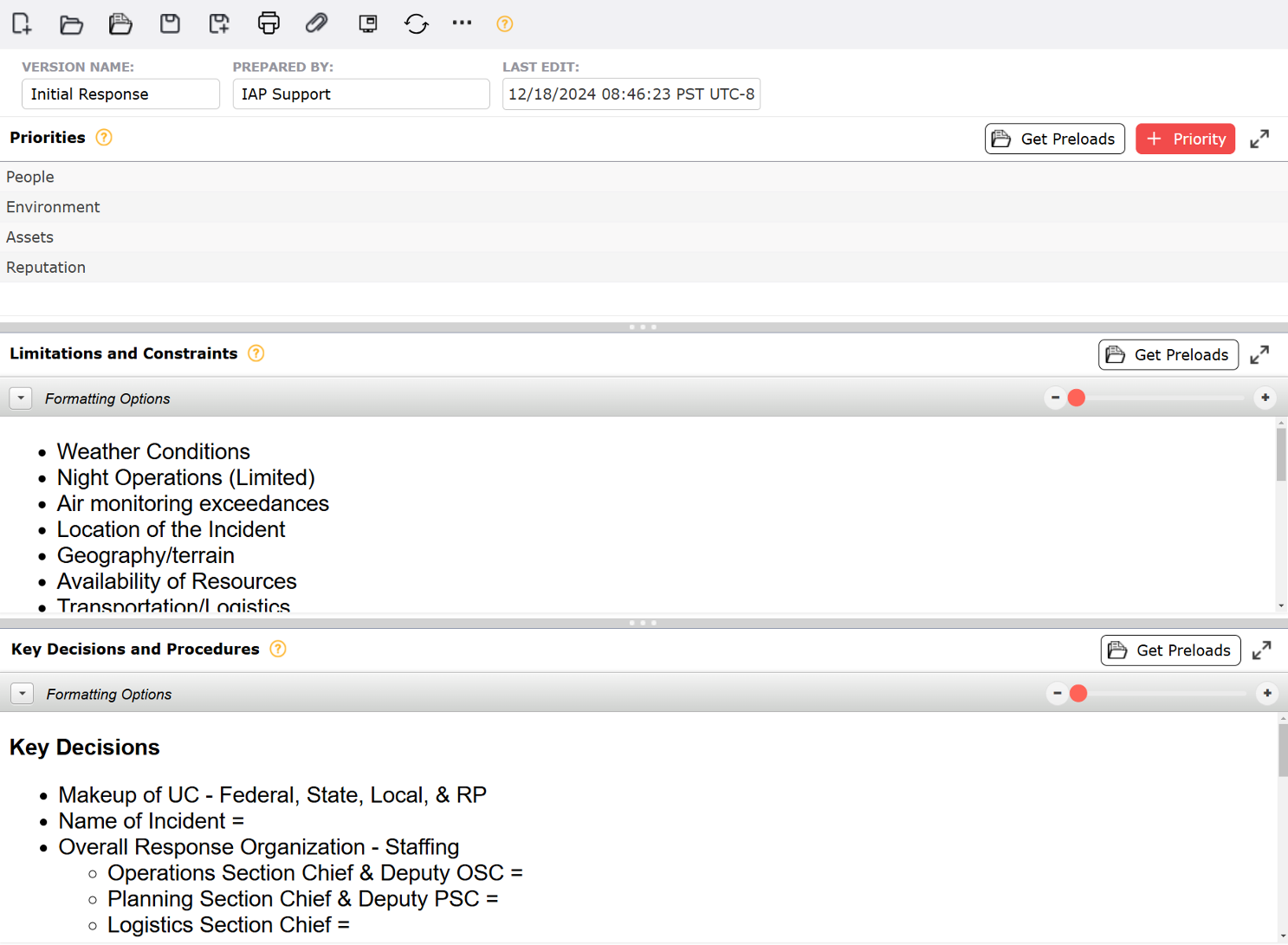Create a new IAP document

point(21,23)
